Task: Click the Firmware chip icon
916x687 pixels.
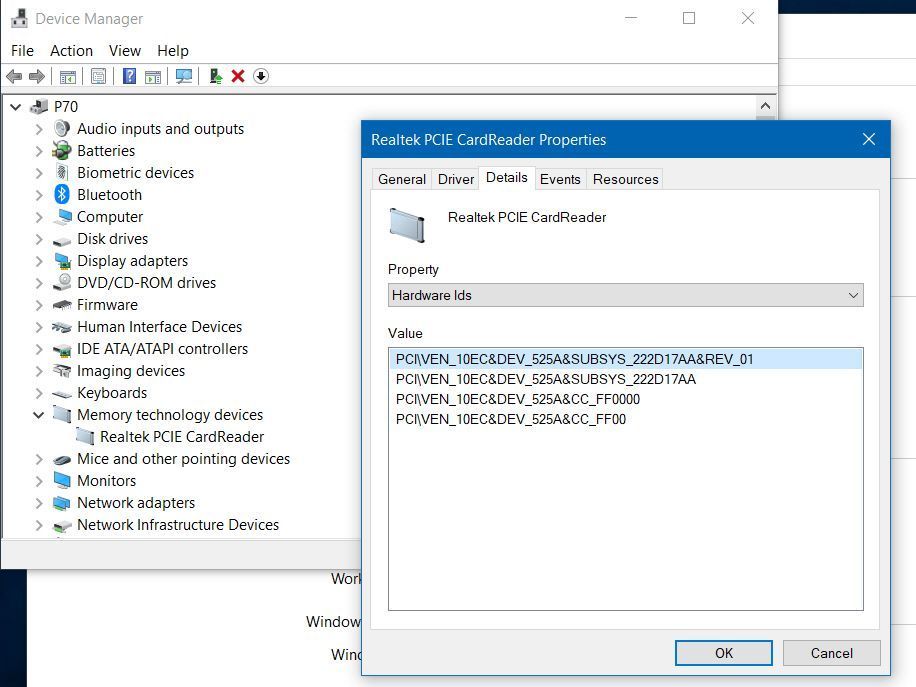Action: tap(62, 305)
